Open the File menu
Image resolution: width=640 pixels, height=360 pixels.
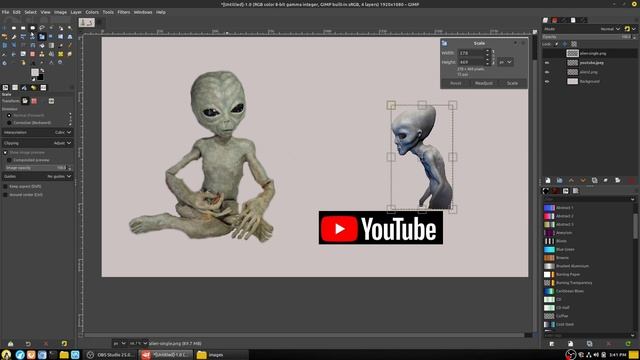point(5,12)
